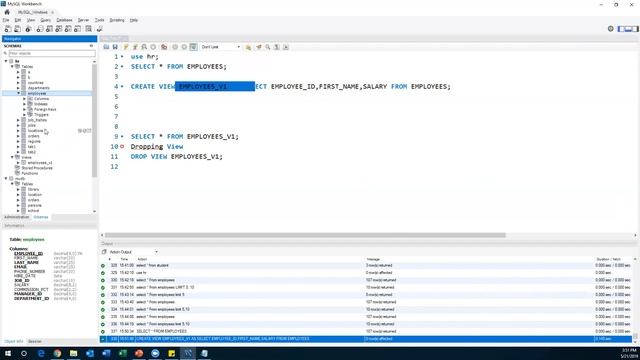Click the schema filter objects field
Screen dimensions: 640x360
tap(52, 53)
